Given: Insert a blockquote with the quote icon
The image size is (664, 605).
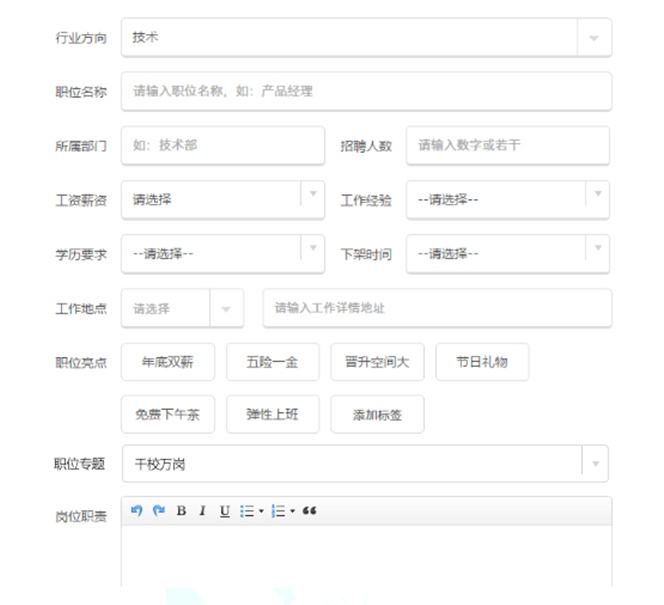Looking at the screenshot, I should point(309,511).
